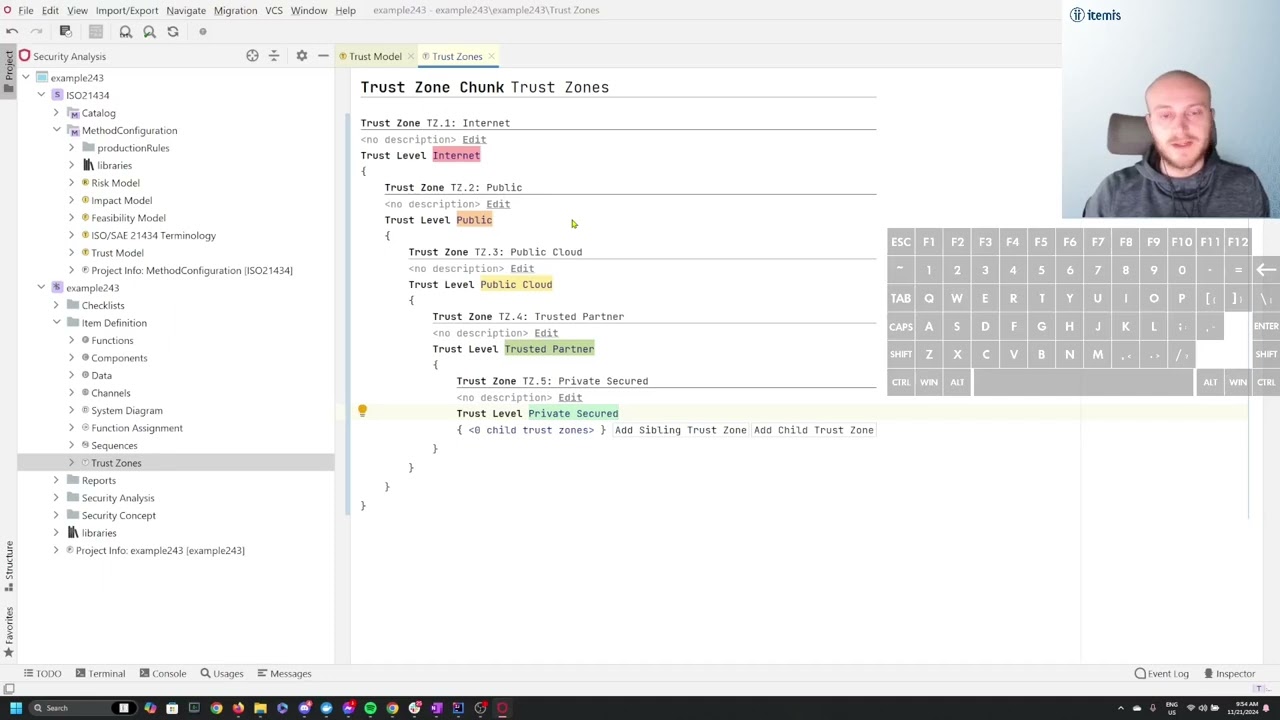The image size is (1280, 720).
Task: Open Spotify from the taskbar
Action: tap(370, 708)
